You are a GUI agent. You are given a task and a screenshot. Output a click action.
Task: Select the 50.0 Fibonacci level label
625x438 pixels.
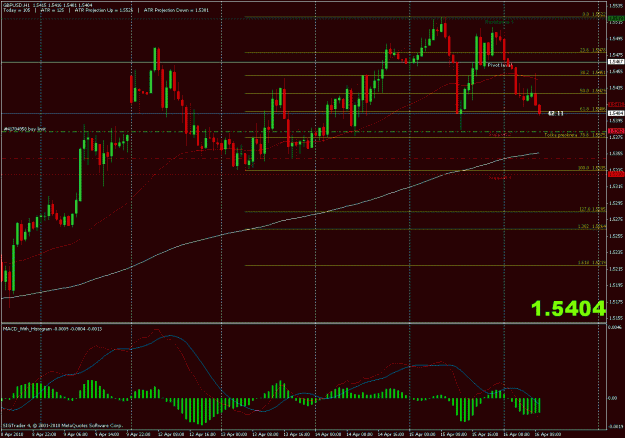click(592, 91)
